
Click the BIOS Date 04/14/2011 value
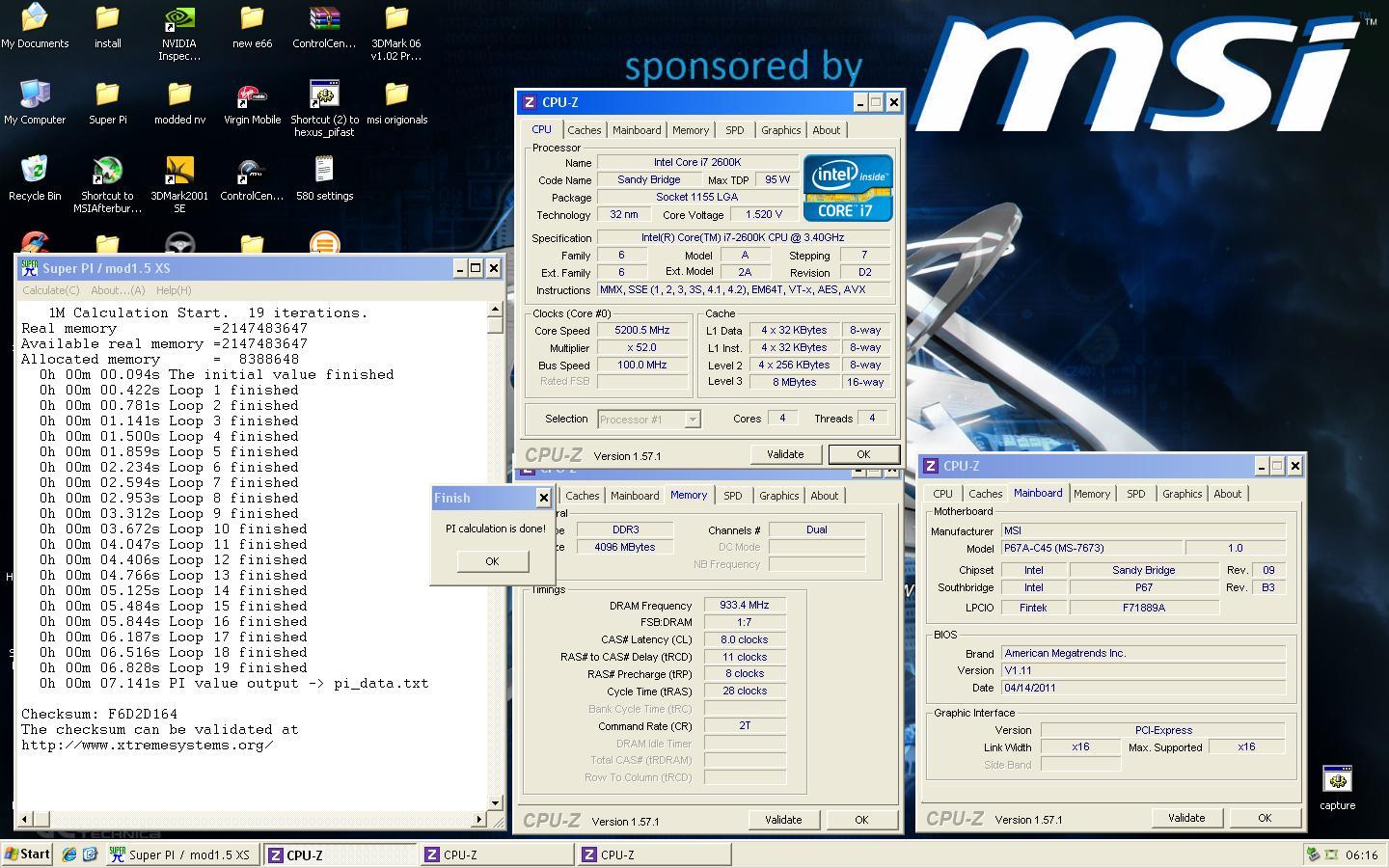[x=1143, y=688]
